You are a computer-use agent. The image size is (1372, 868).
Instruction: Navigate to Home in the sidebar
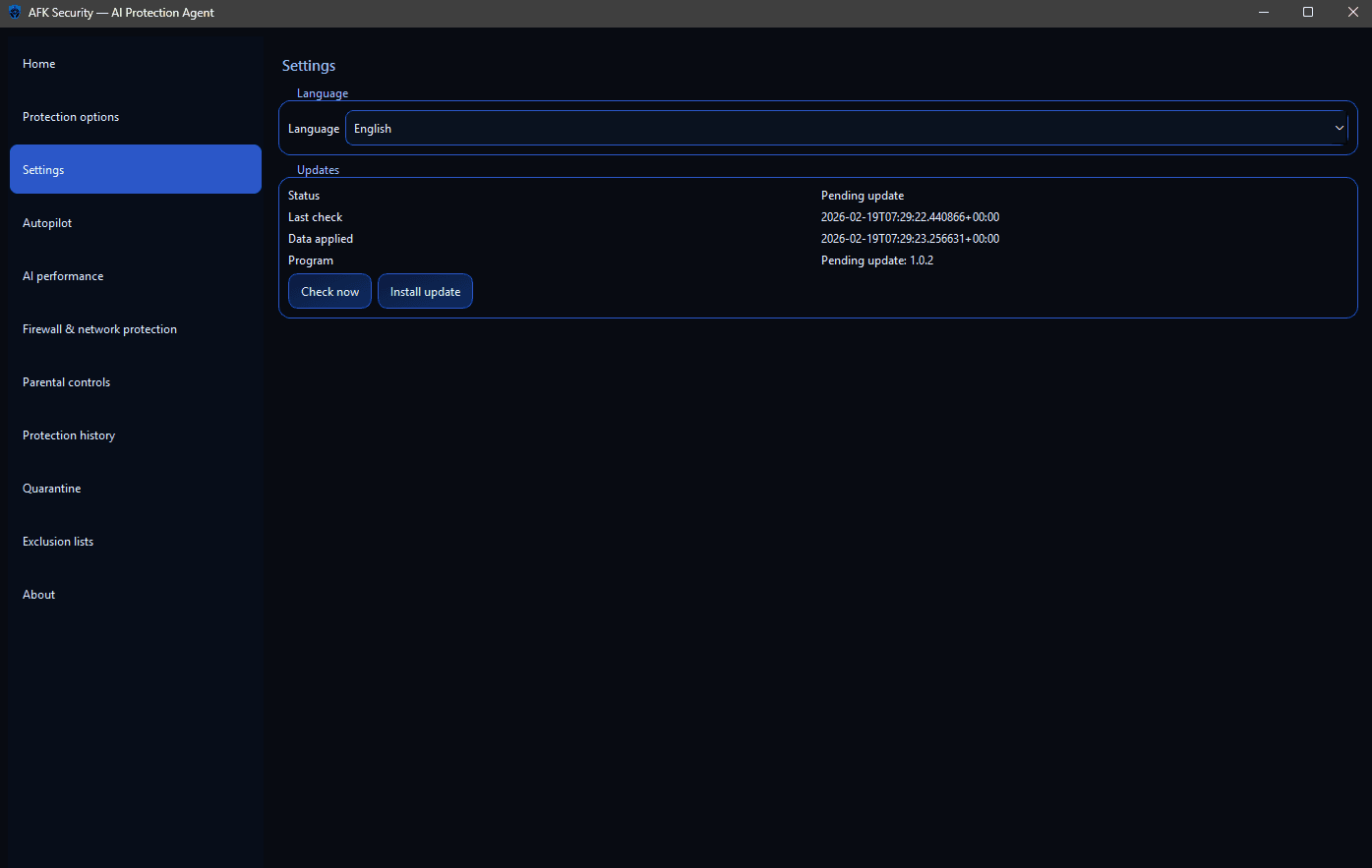(x=38, y=63)
